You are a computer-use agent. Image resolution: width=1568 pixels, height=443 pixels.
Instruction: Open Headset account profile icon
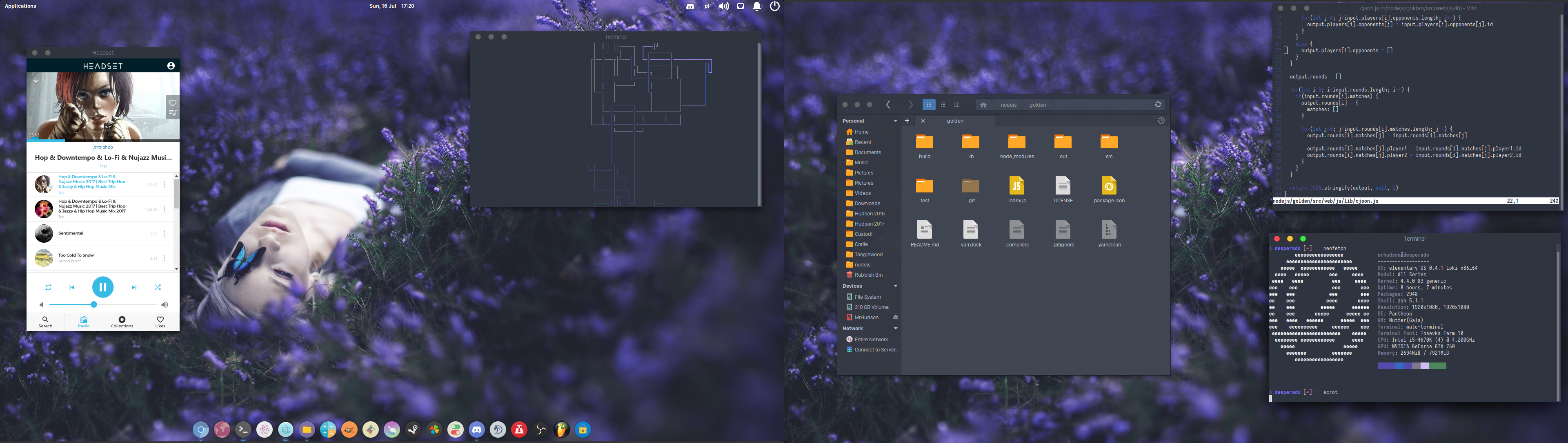pyautogui.click(x=171, y=66)
